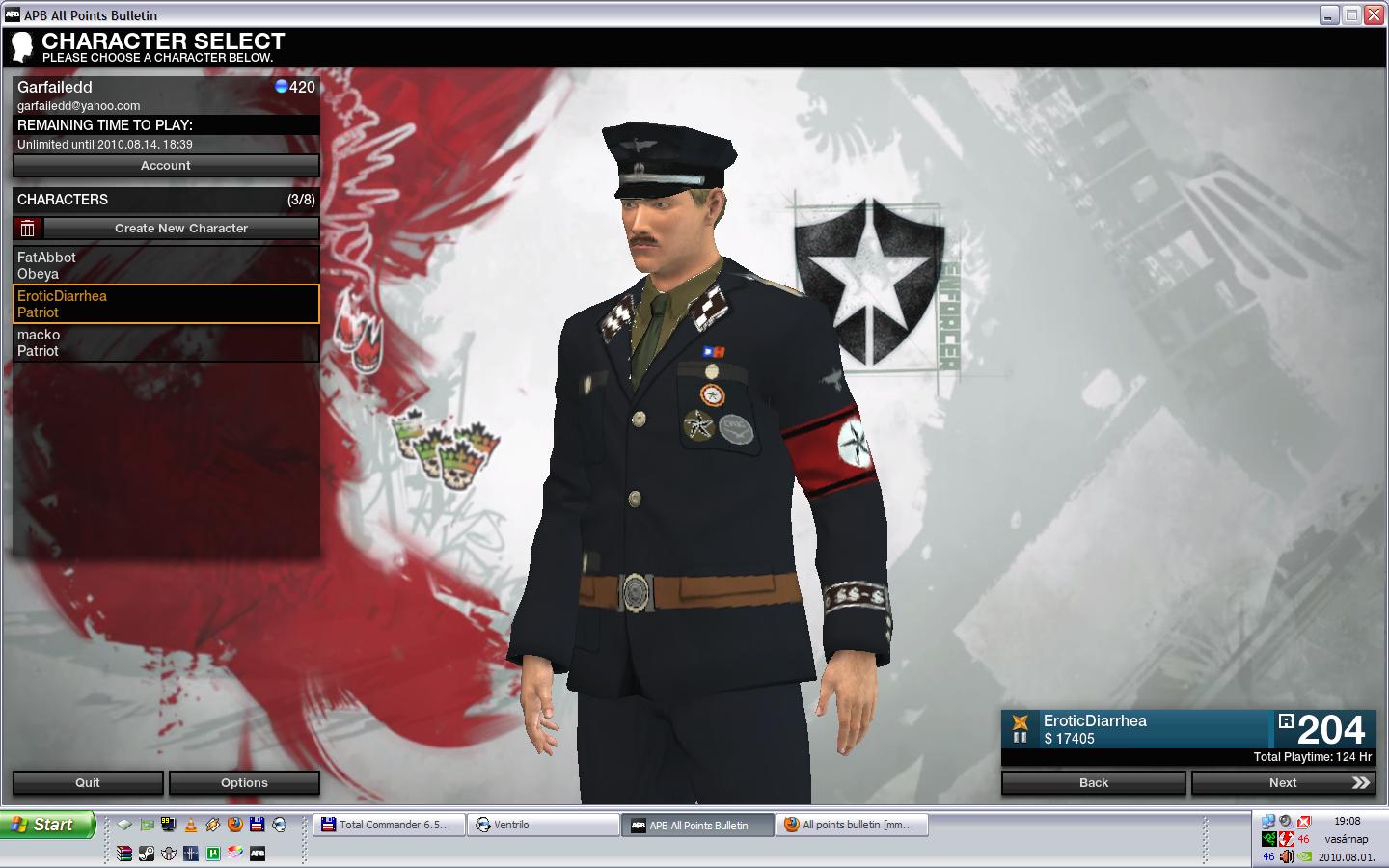Click the red and white arrows tray icon

[x=1287, y=839]
